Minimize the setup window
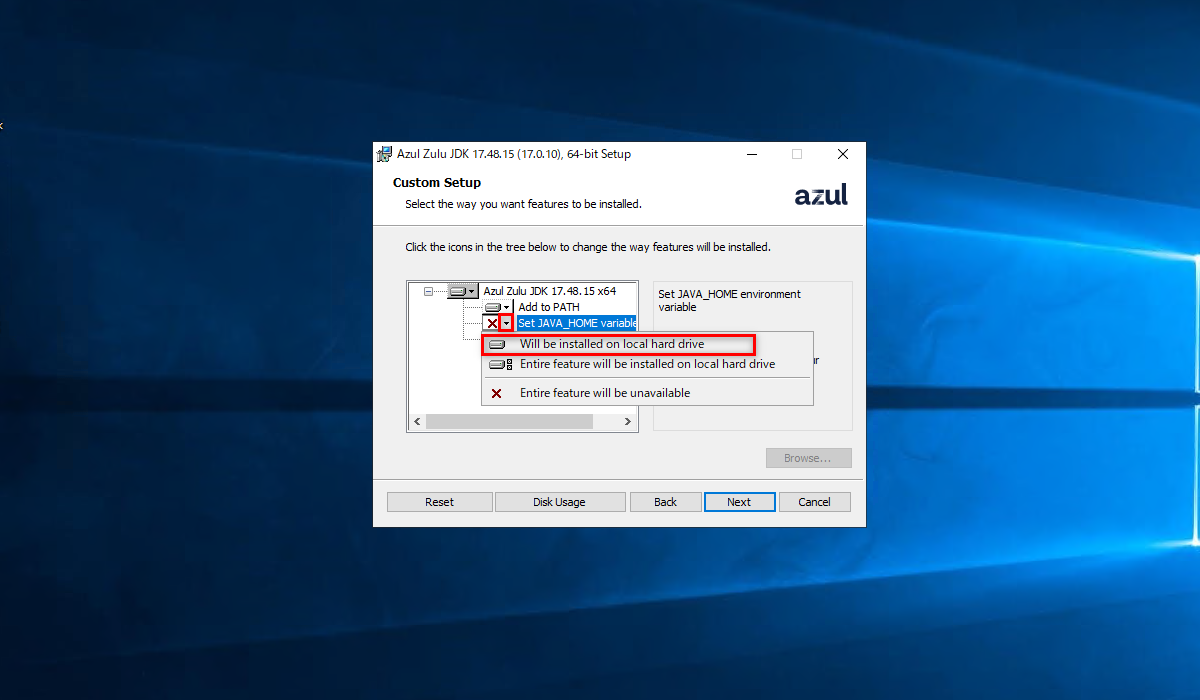1200x700 pixels. click(751, 154)
